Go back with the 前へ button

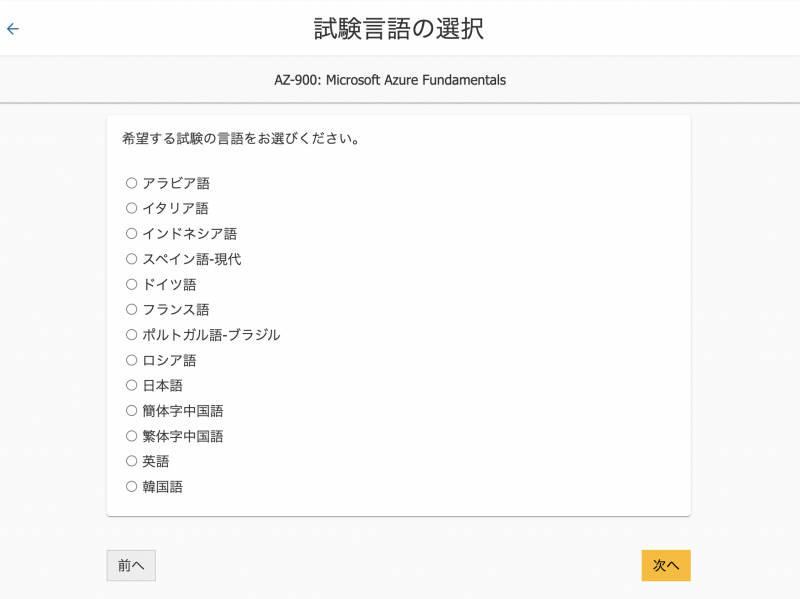coord(131,565)
